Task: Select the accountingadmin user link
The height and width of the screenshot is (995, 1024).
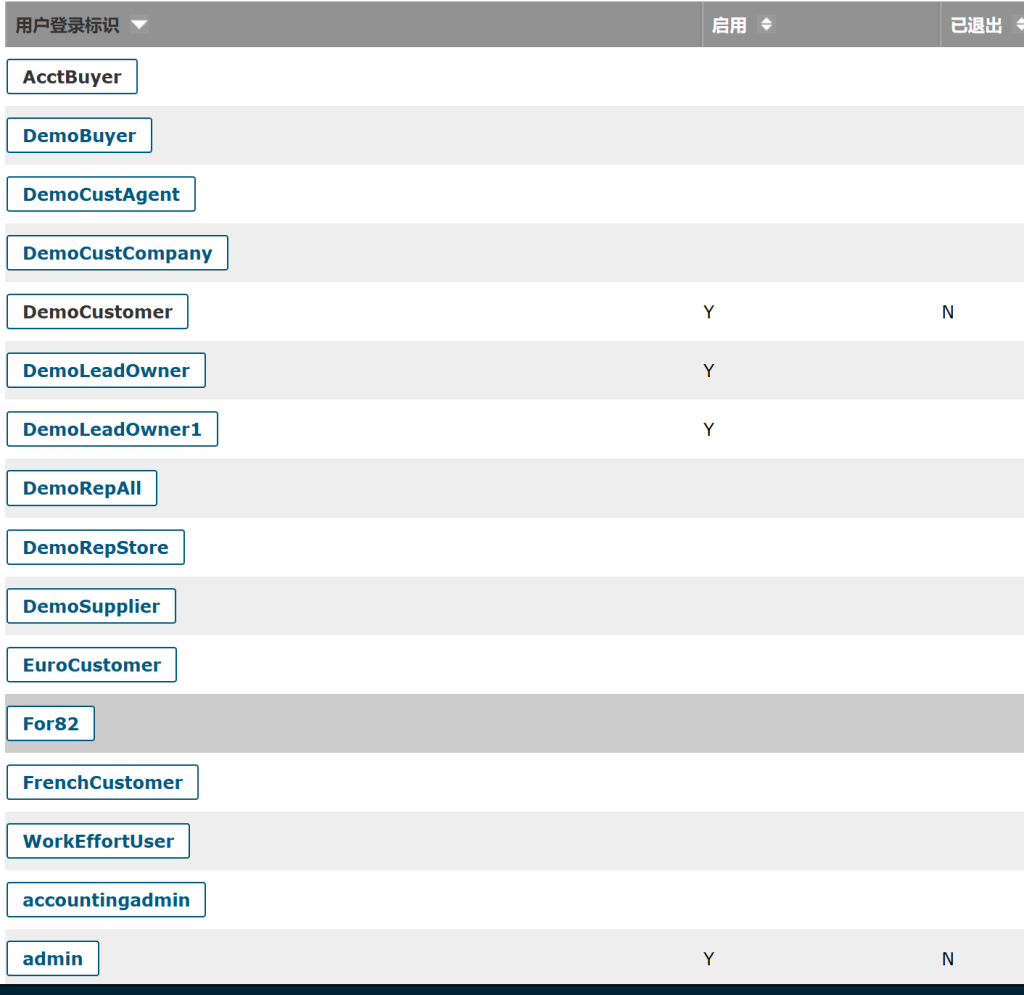Action: [x=106, y=900]
